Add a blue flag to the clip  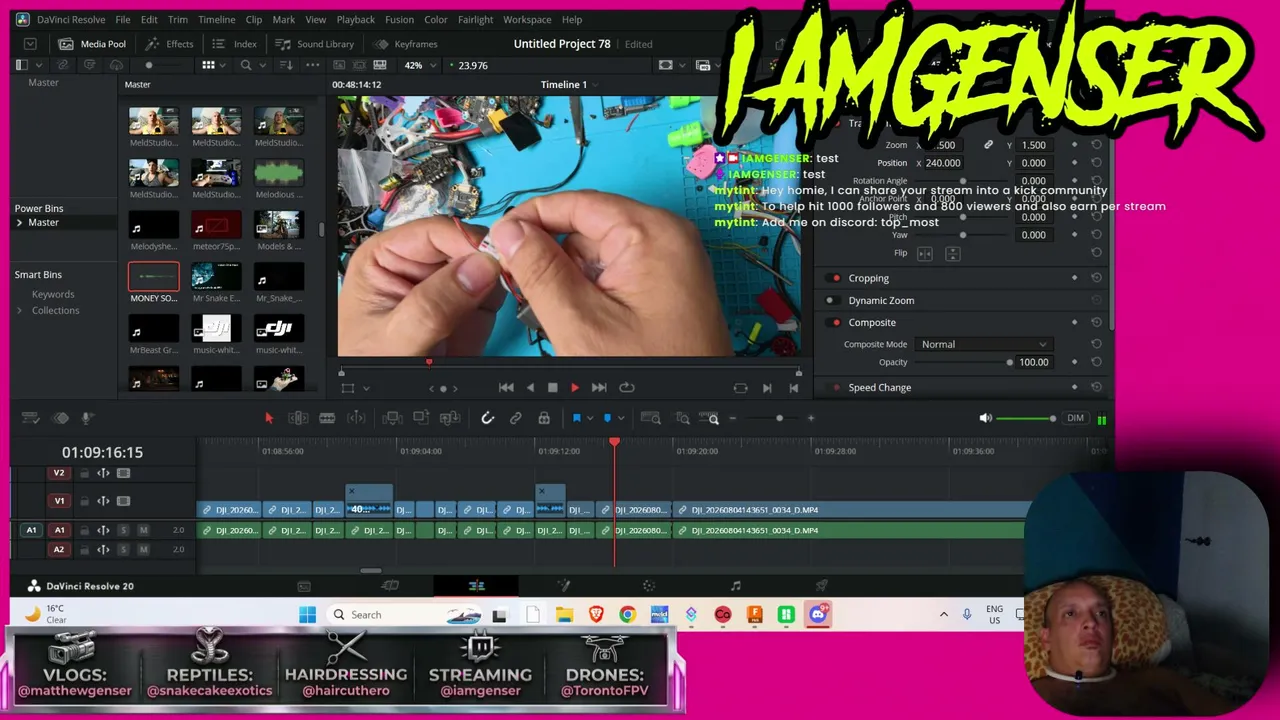[576, 418]
